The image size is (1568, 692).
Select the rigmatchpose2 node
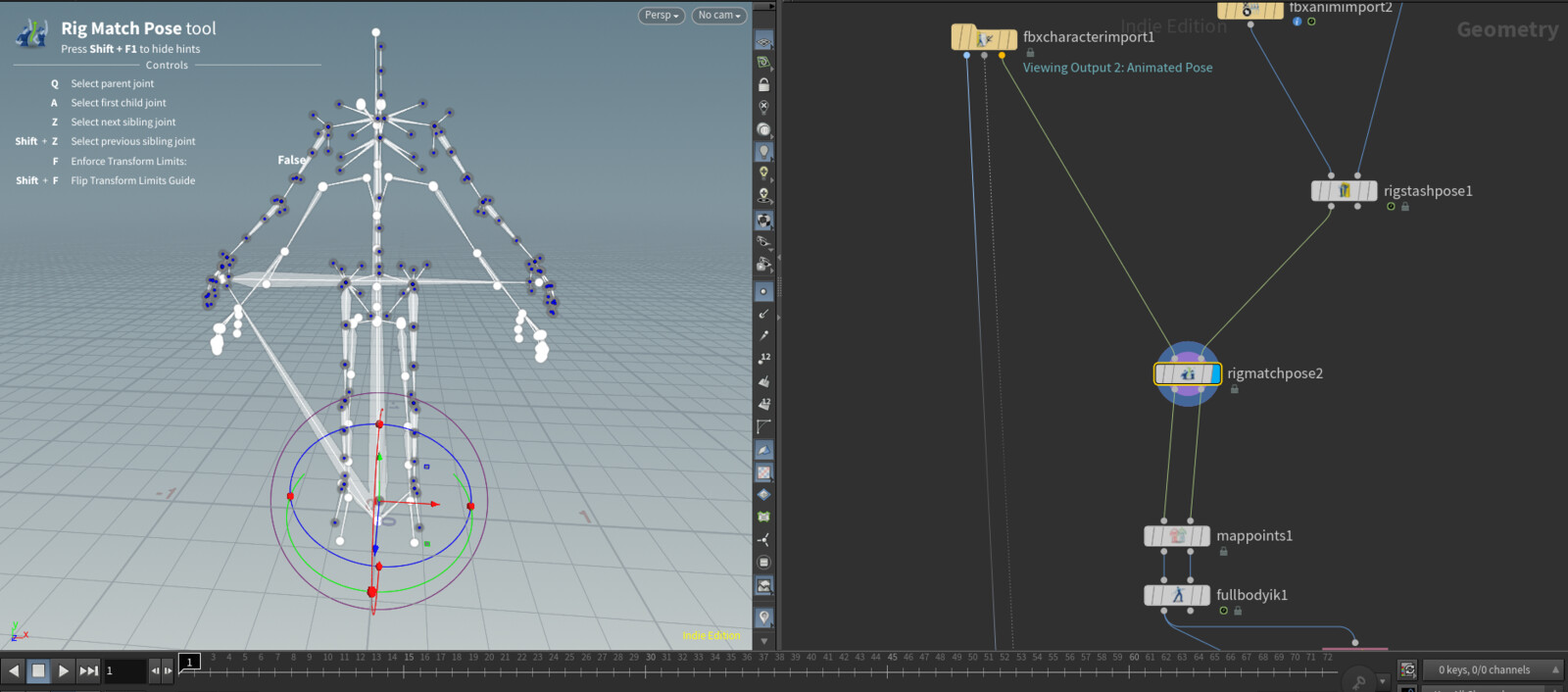pos(1187,373)
